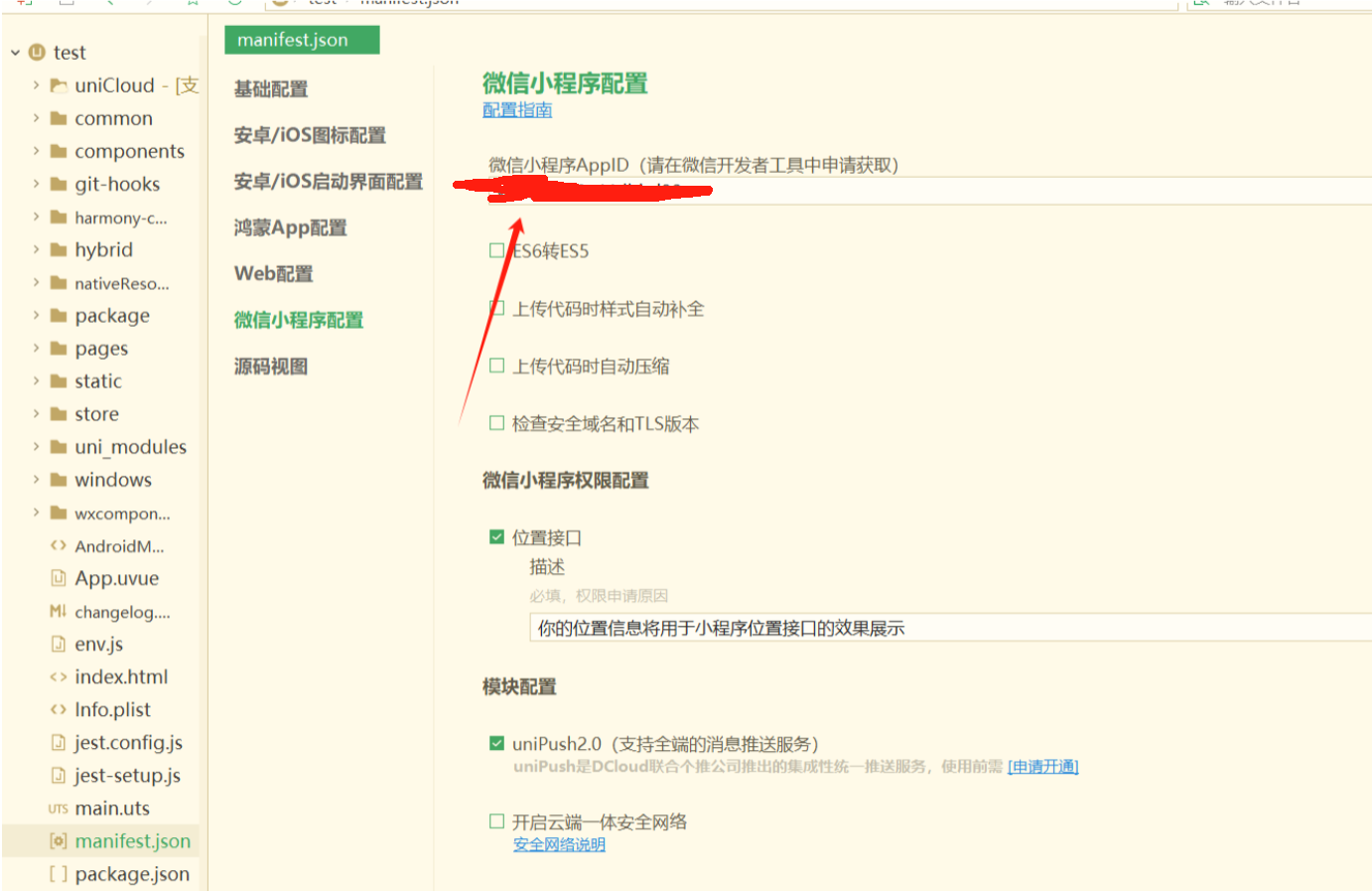1372x891 pixels.
Task: Select the windows folder name in tree
Action: coord(113,480)
